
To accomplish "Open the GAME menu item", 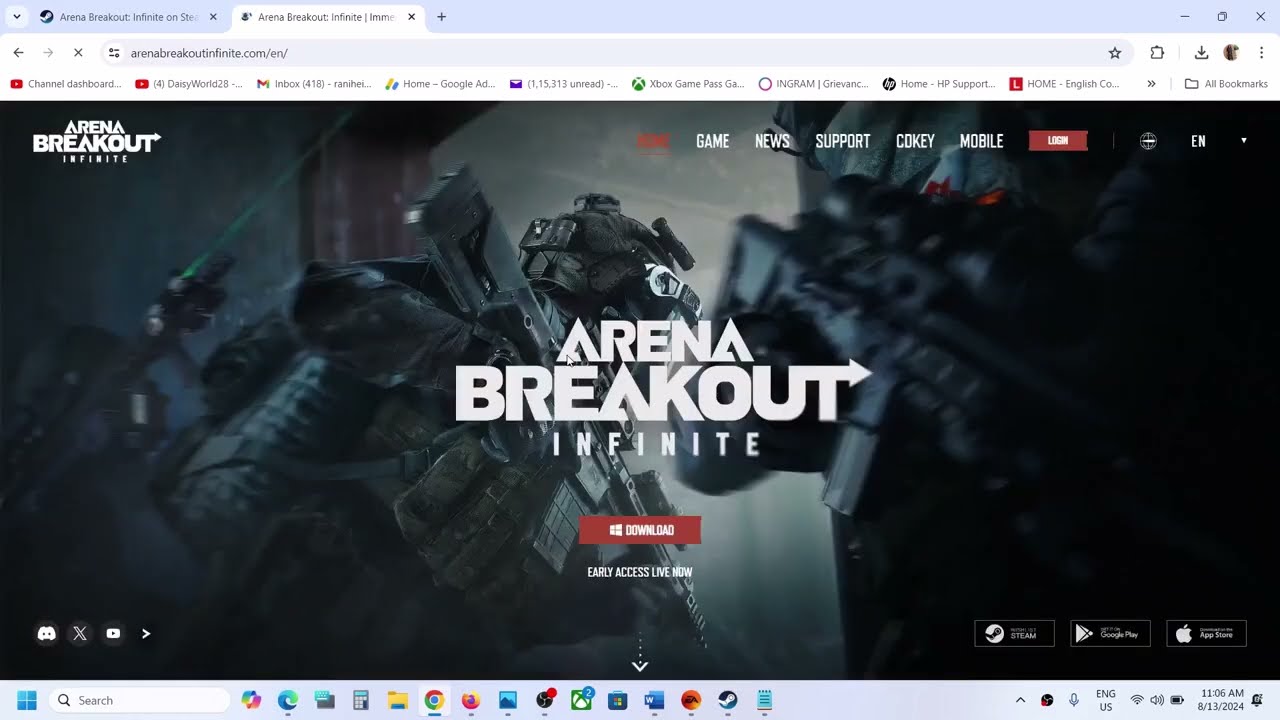I will (x=713, y=141).
